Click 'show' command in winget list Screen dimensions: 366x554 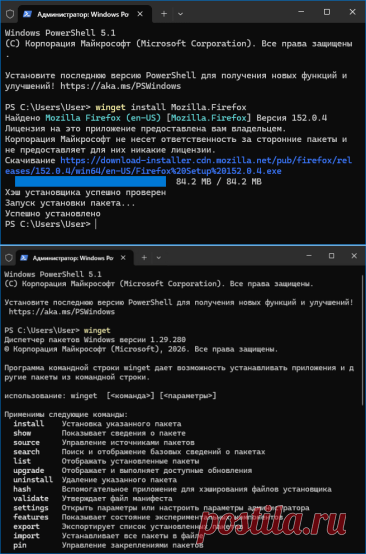(x=22, y=433)
